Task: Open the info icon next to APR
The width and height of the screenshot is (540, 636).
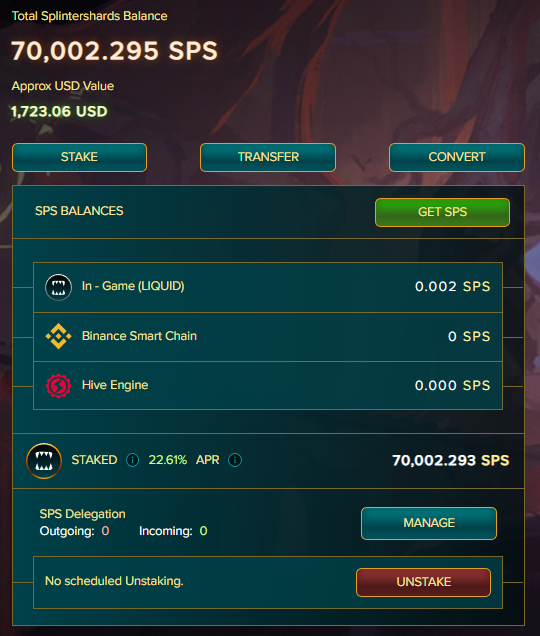Action: [235, 460]
